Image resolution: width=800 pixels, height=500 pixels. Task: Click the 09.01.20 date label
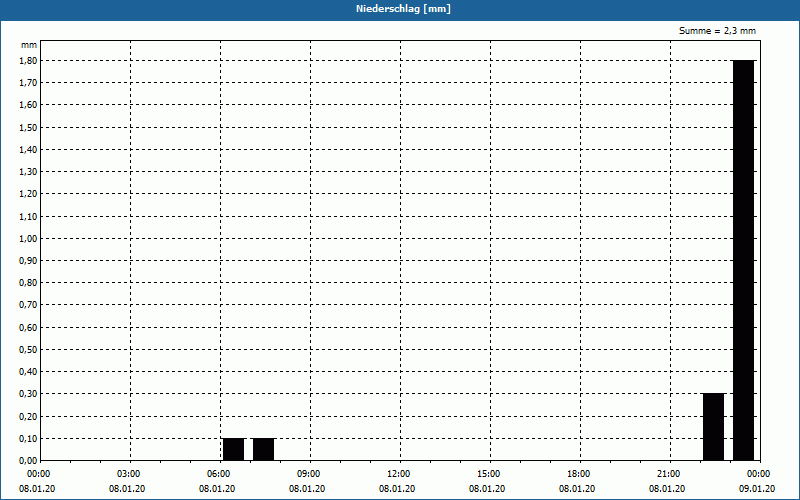click(756, 489)
